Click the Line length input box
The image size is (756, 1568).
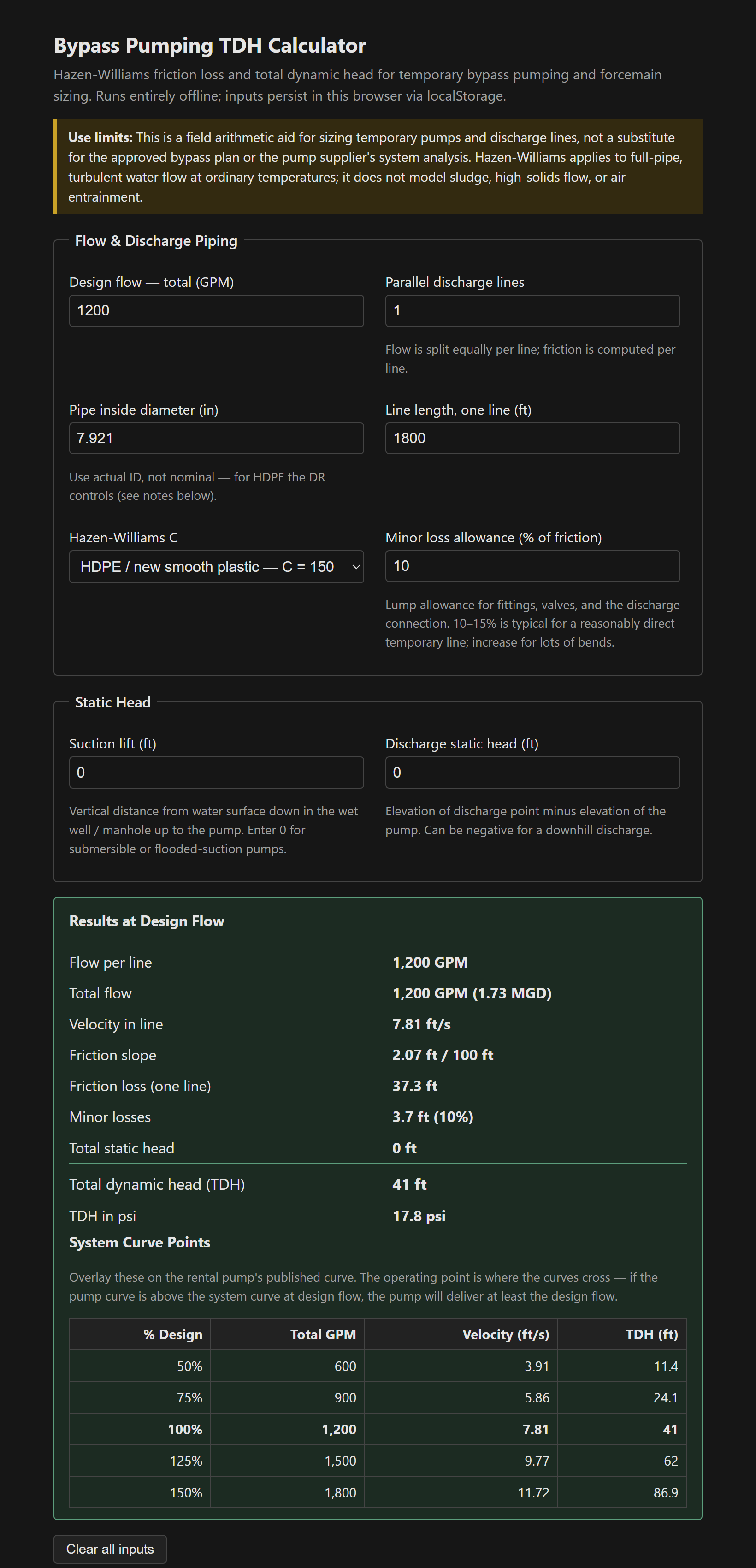pyautogui.click(x=532, y=438)
